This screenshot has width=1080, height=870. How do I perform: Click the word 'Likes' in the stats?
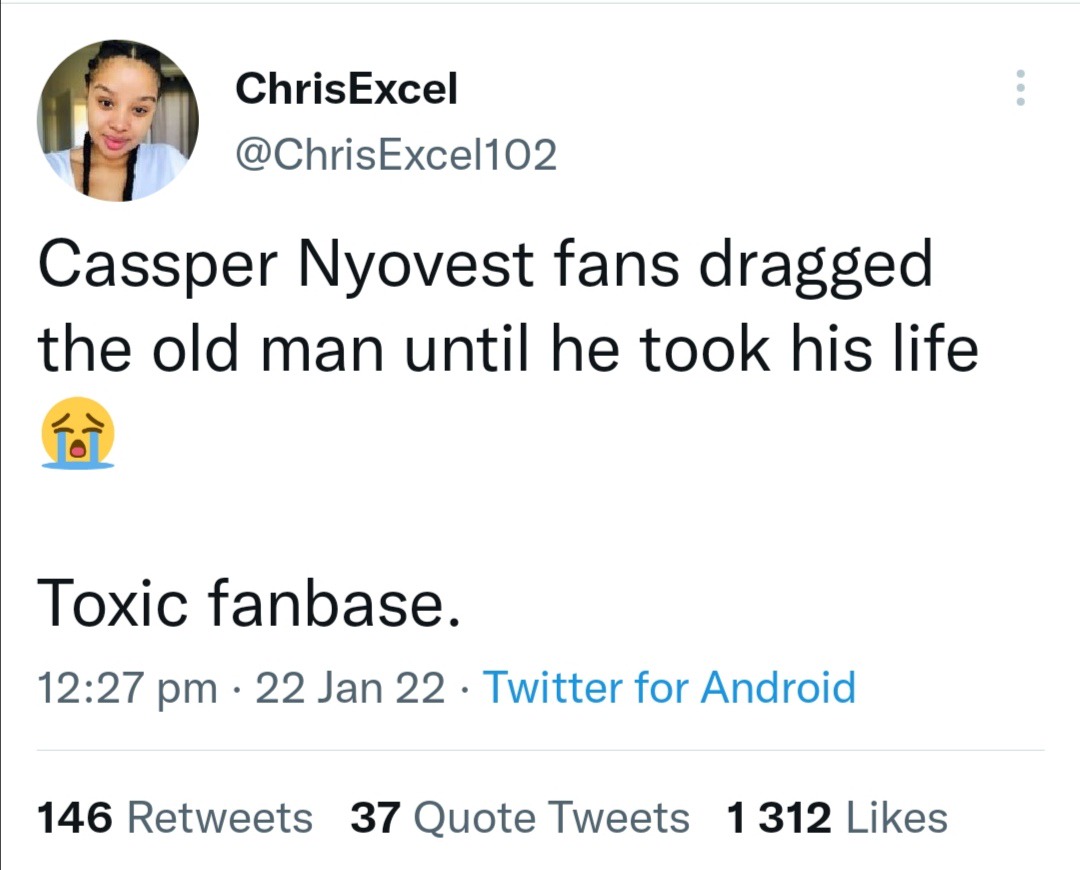point(897,818)
